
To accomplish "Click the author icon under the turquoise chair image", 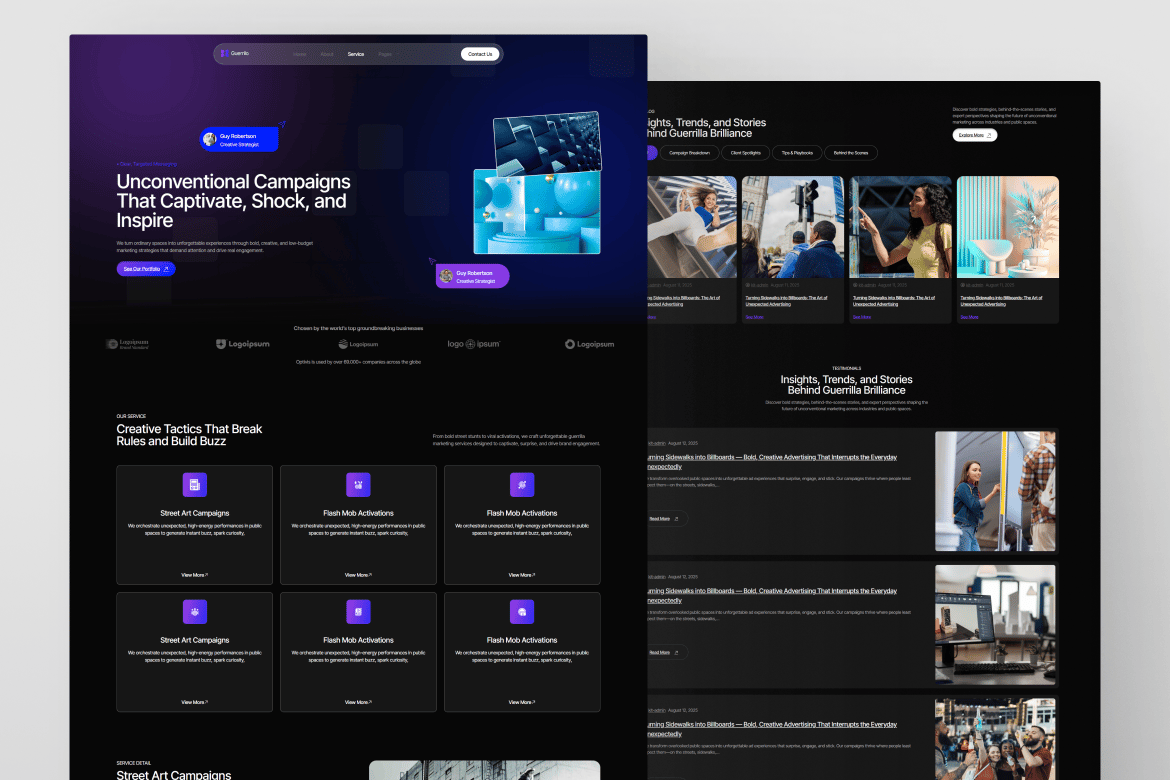I will [x=963, y=285].
